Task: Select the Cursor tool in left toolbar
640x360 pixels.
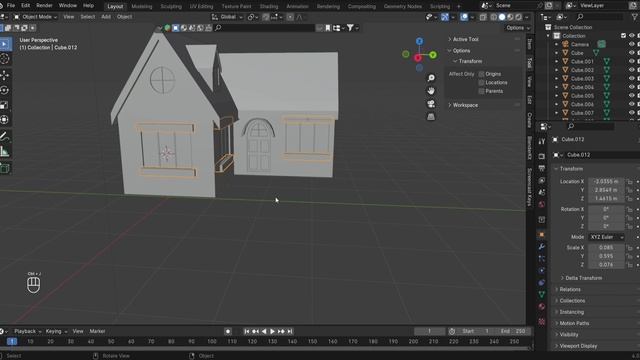Action: tap(4, 59)
